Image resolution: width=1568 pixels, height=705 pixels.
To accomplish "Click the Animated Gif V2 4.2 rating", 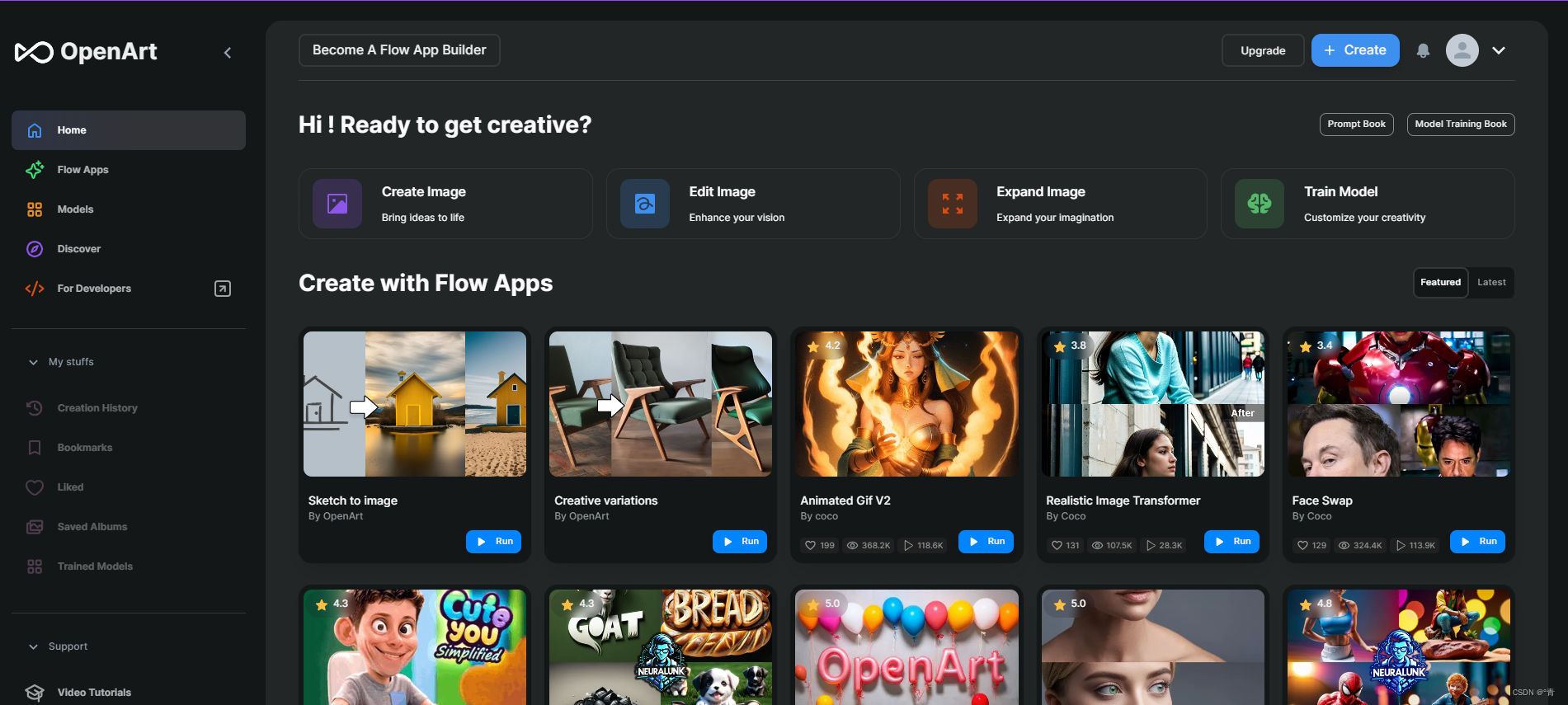I will (824, 346).
